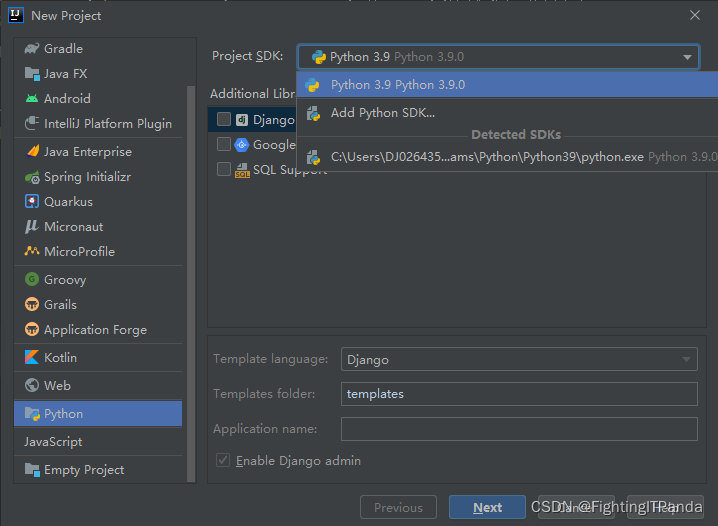Select the Micronaut list entry
718x526 pixels.
pyautogui.click(x=98, y=227)
